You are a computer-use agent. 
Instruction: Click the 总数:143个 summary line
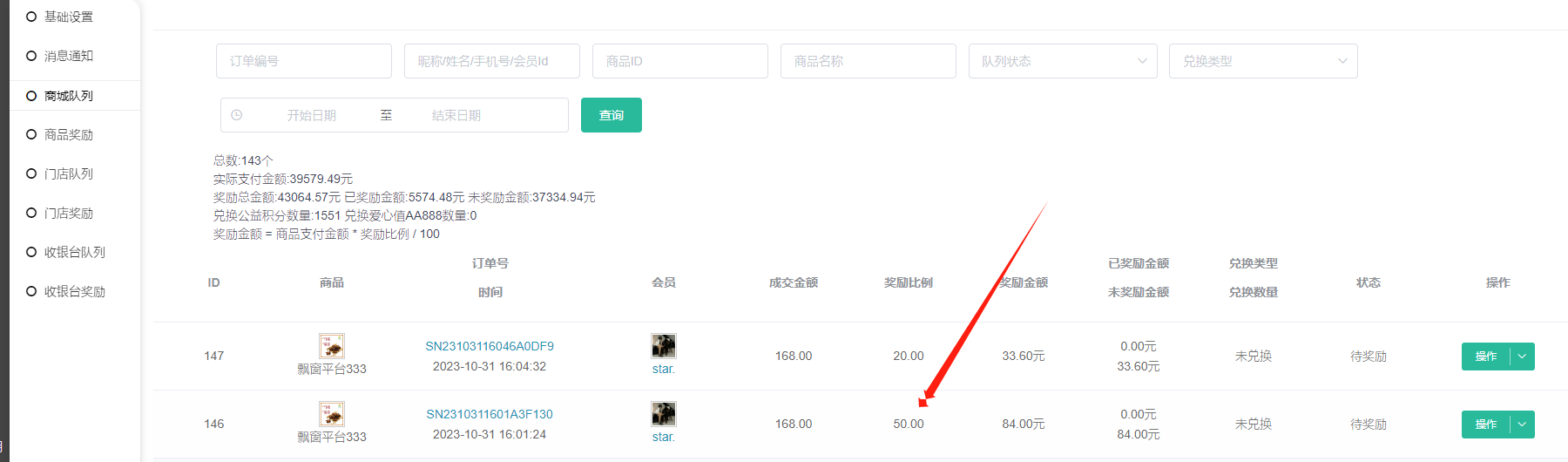[243, 160]
